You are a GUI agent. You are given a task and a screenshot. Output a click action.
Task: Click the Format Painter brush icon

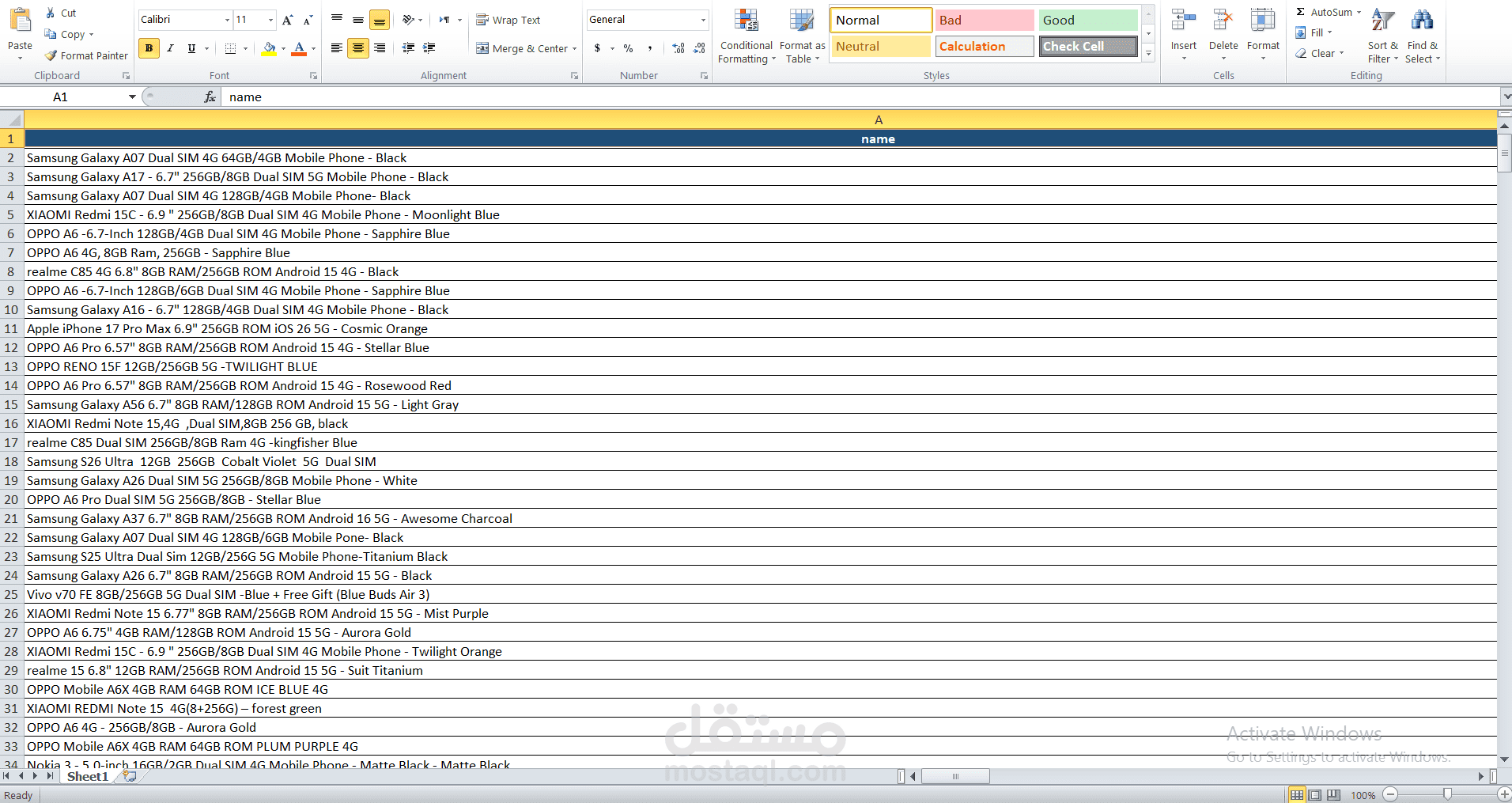tap(51, 55)
